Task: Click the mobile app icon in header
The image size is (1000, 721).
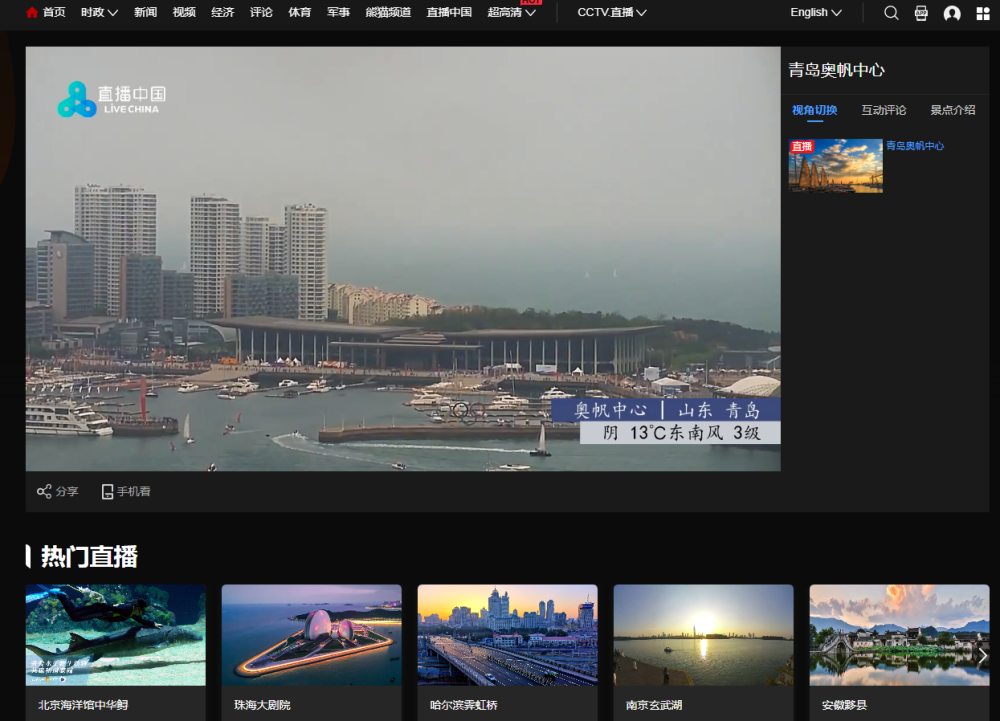Action: [921, 13]
